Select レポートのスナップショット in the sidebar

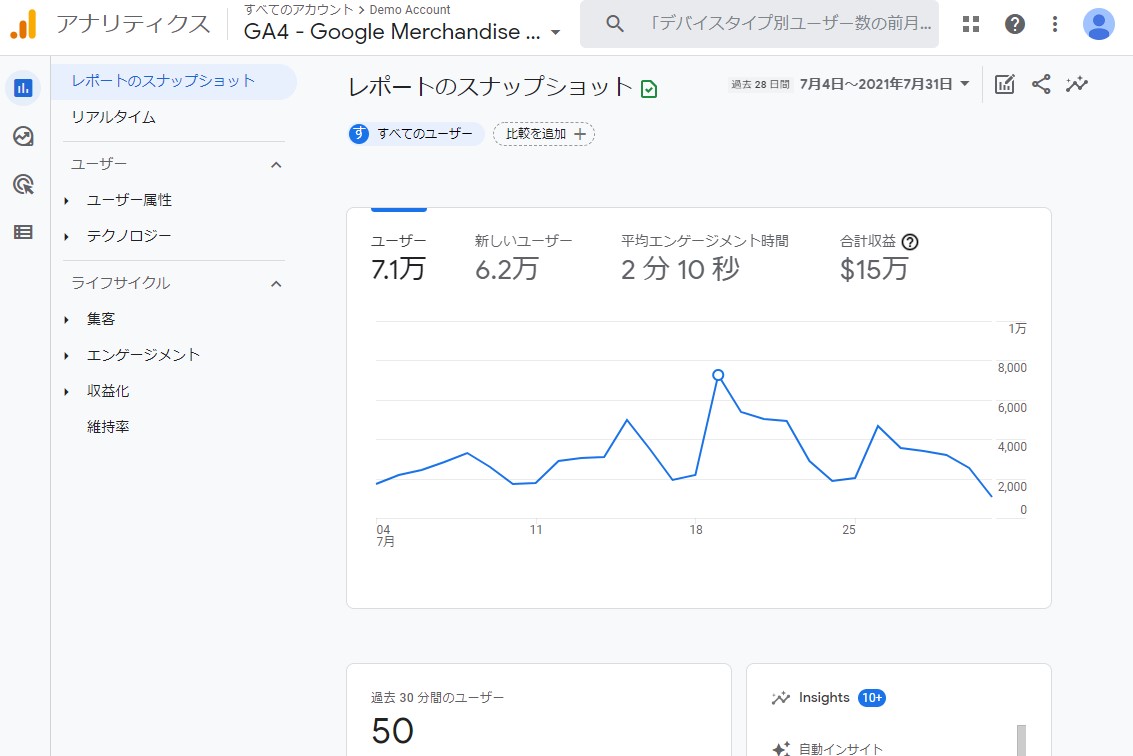174,81
